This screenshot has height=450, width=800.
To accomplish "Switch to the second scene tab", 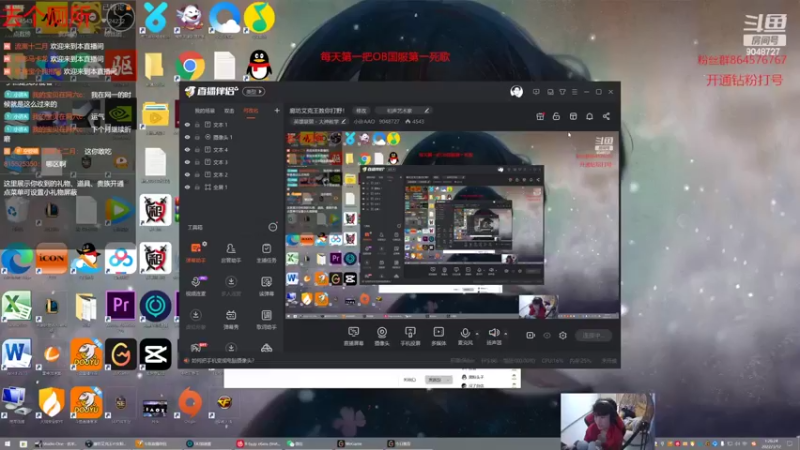I will [229, 111].
